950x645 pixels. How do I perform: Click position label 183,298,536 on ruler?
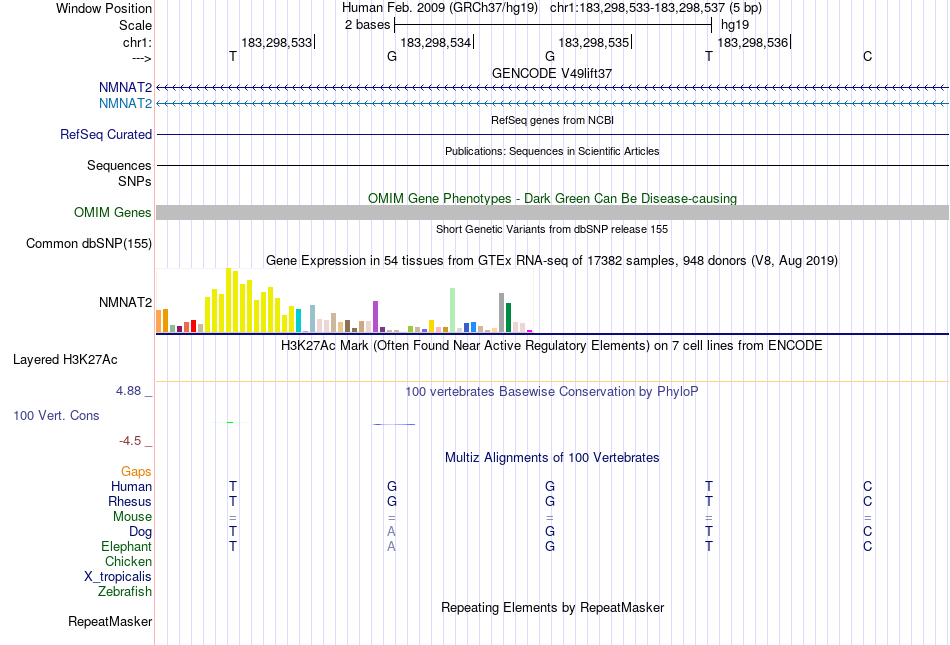[x=752, y=42]
